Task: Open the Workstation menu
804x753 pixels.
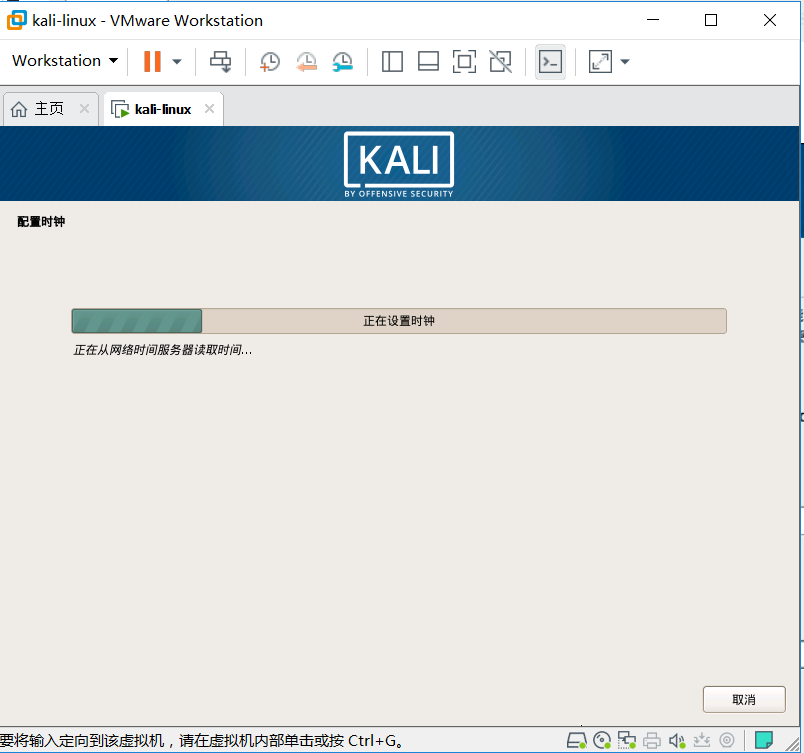Action: point(65,61)
